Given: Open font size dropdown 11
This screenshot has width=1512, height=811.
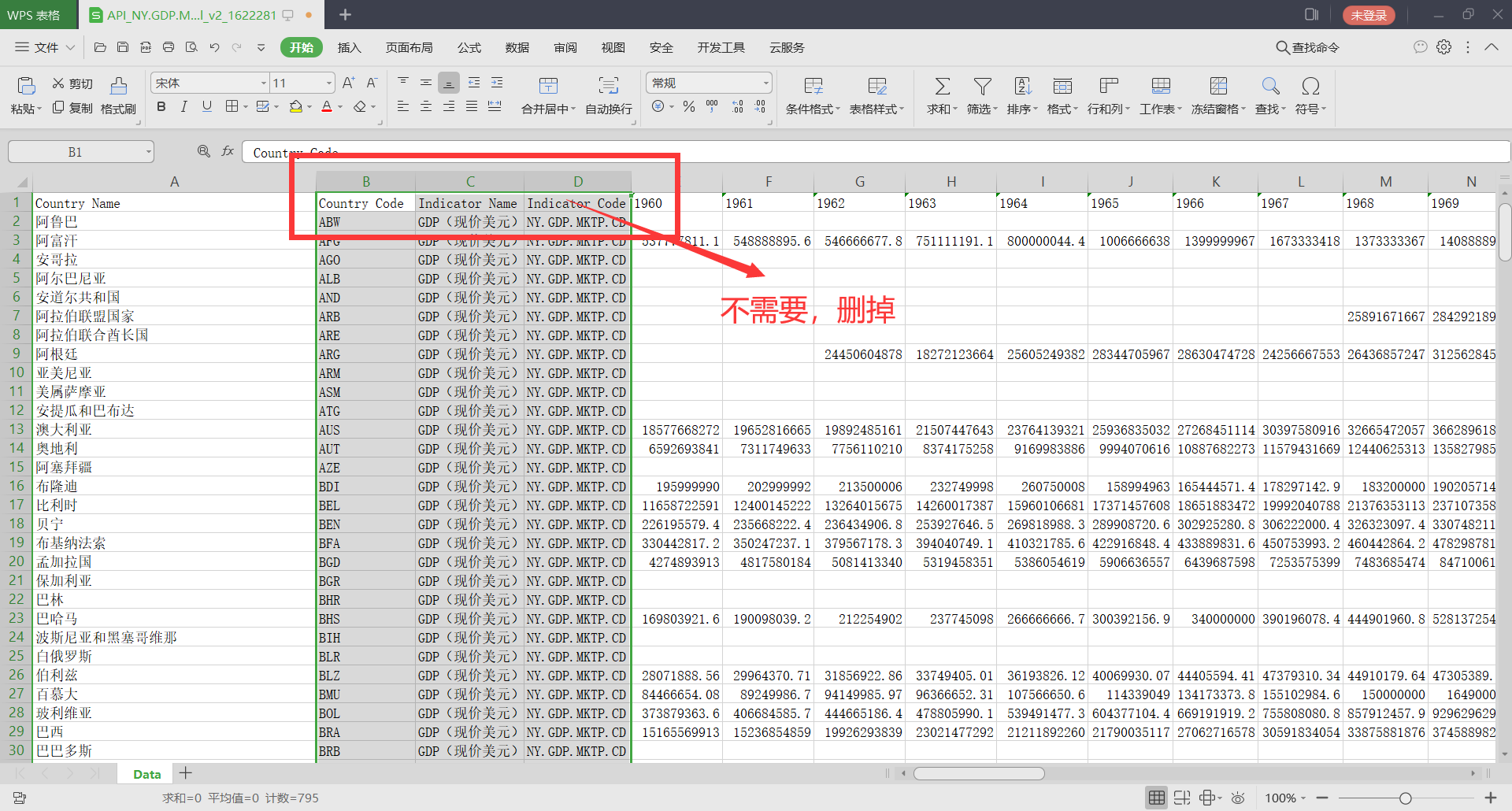Looking at the screenshot, I should tap(328, 83).
